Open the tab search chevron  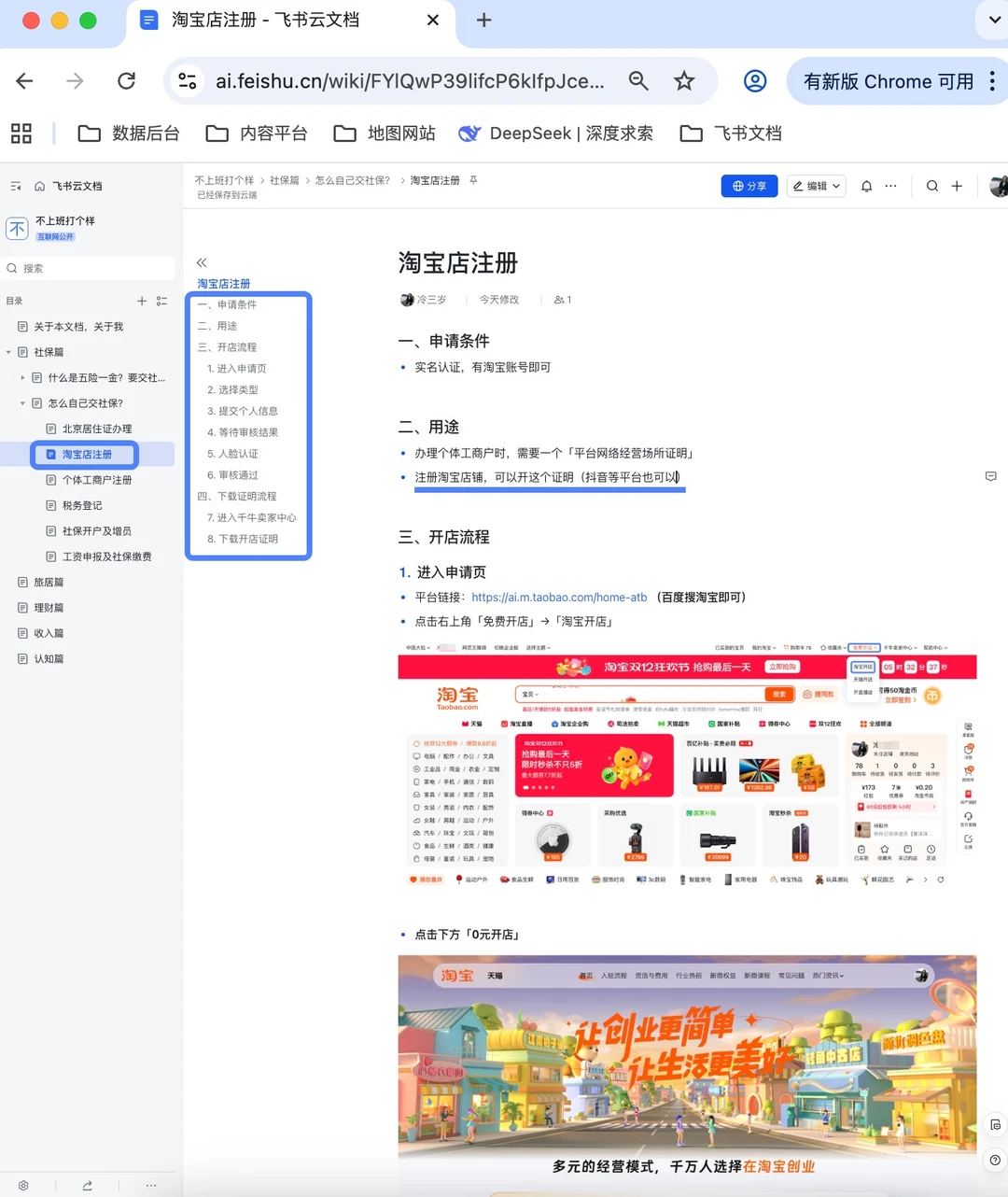tap(993, 20)
